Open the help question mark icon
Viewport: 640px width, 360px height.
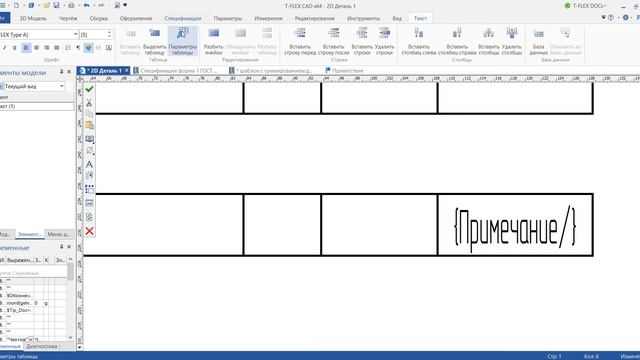pos(611,18)
